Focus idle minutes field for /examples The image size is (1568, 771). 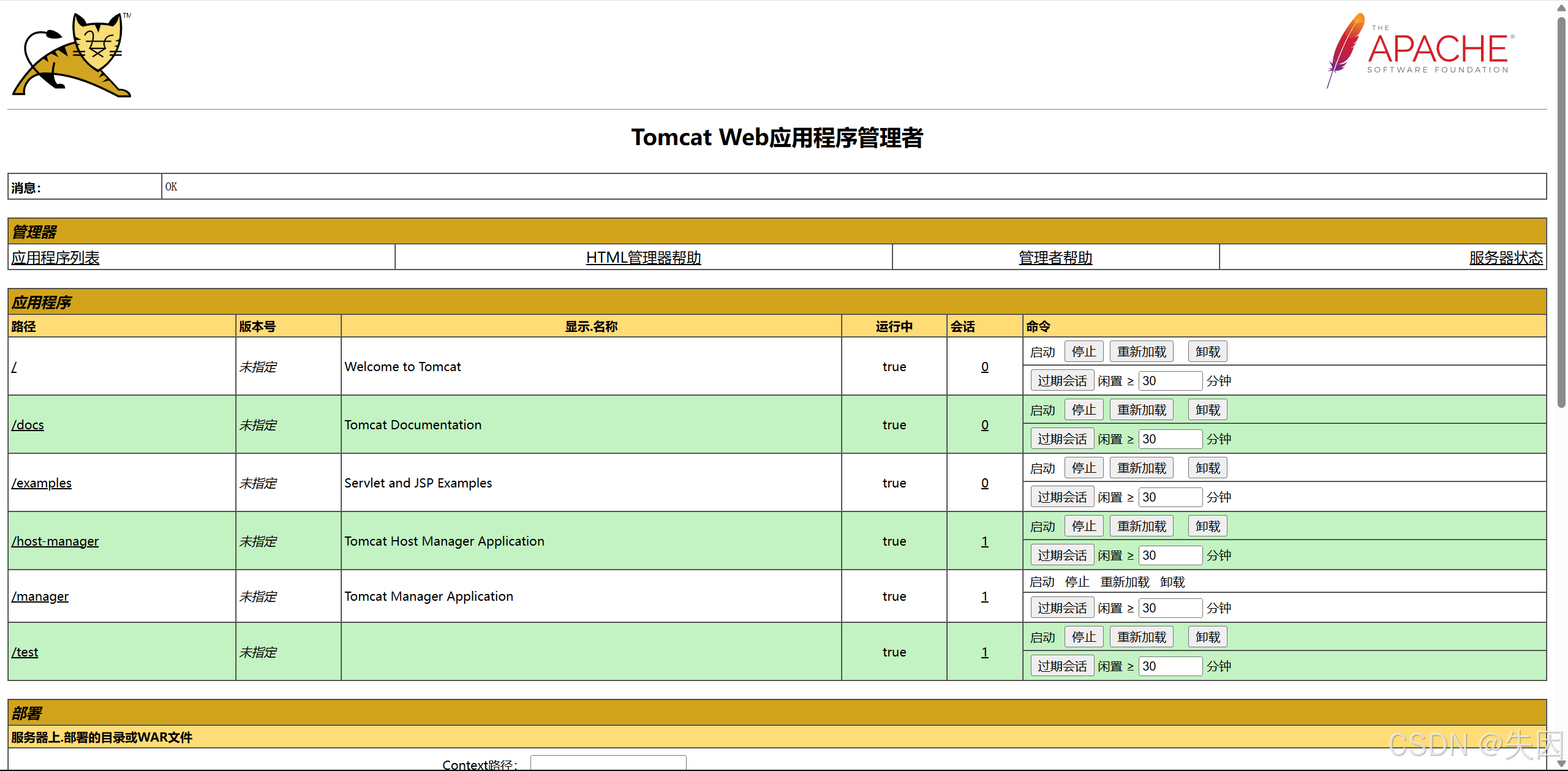(x=1170, y=497)
